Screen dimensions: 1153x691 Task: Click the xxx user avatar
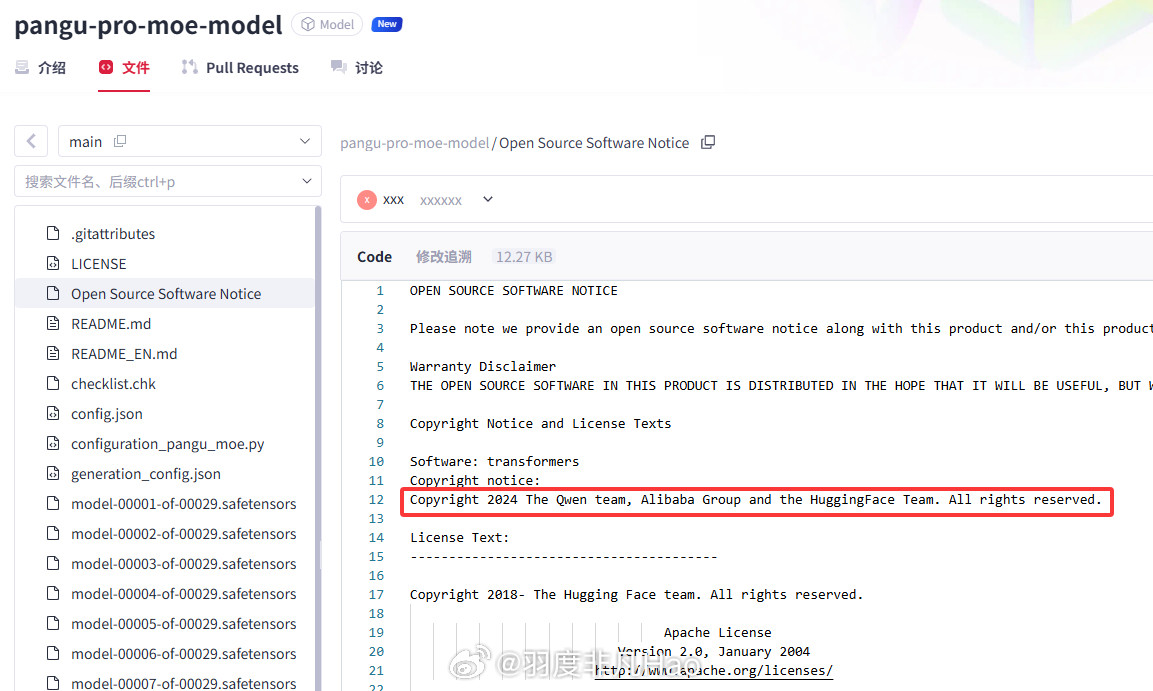point(367,200)
